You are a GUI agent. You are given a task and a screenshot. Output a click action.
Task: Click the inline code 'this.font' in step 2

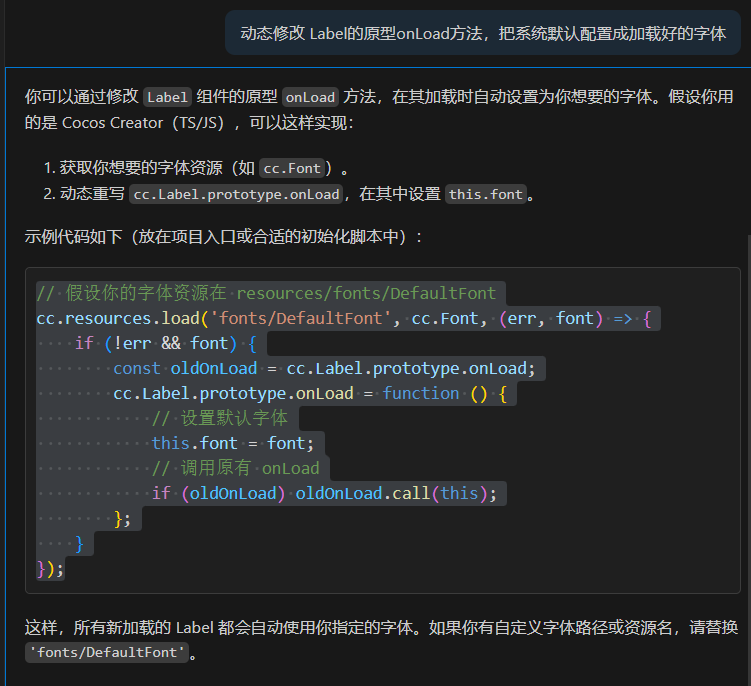pos(486,194)
